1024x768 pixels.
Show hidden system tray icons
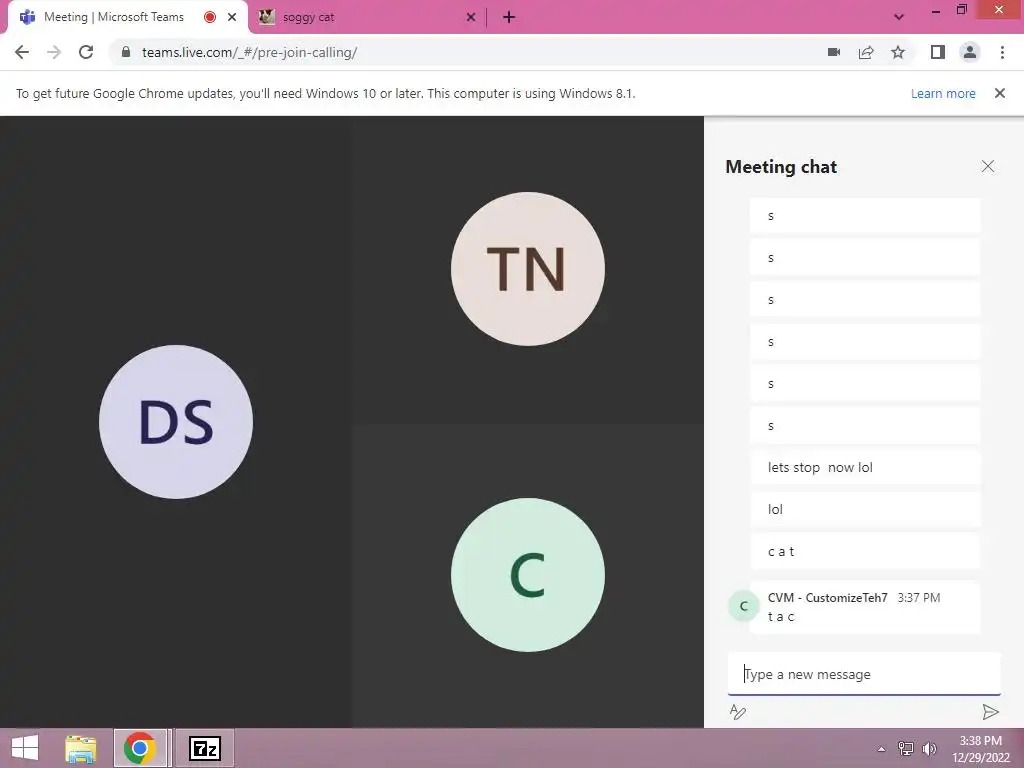click(x=881, y=749)
